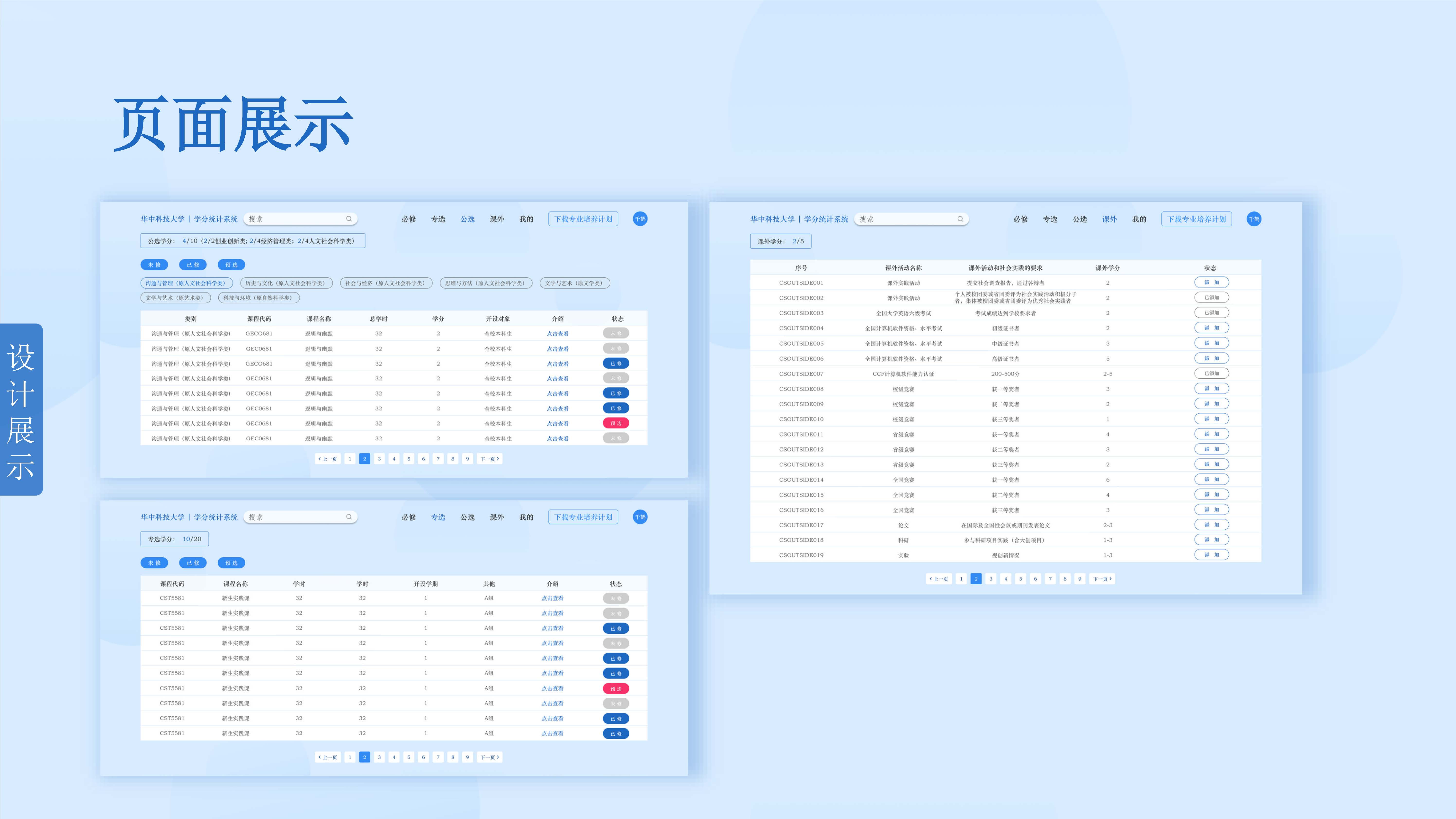This screenshot has height=819, width=1456.
Task: Click 已添加 for the CSOUTSIDE002 row
Action: (1211, 297)
